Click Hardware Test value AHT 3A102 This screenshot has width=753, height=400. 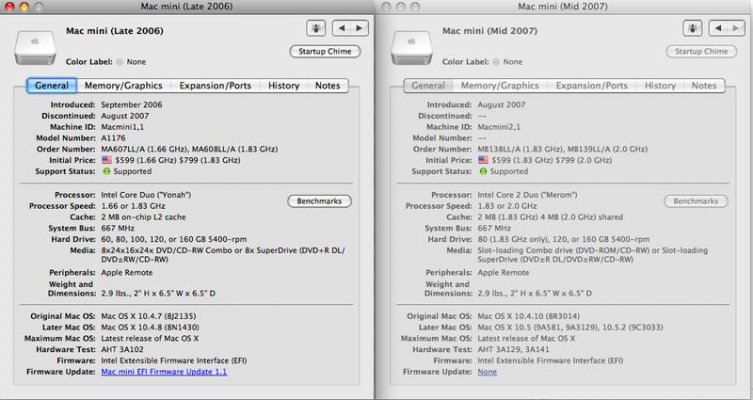pyautogui.click(x=122, y=350)
